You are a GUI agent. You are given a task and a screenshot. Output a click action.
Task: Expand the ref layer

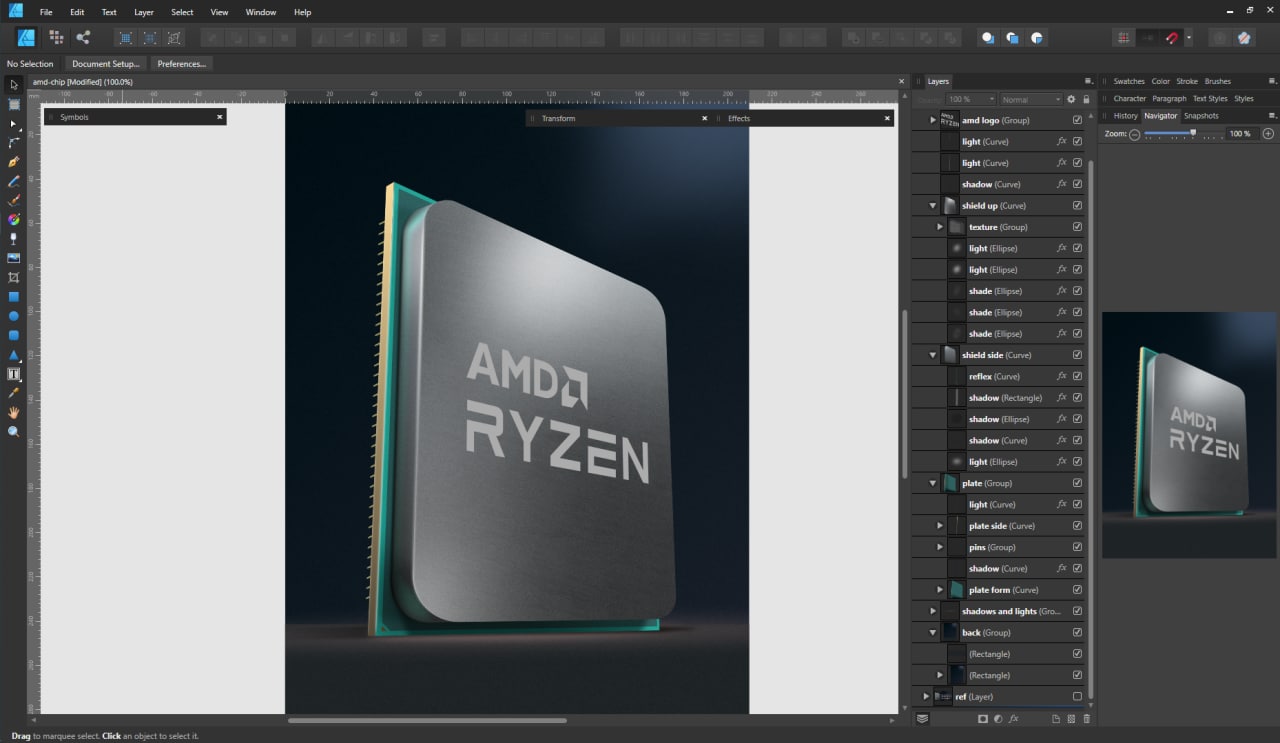[926, 697]
